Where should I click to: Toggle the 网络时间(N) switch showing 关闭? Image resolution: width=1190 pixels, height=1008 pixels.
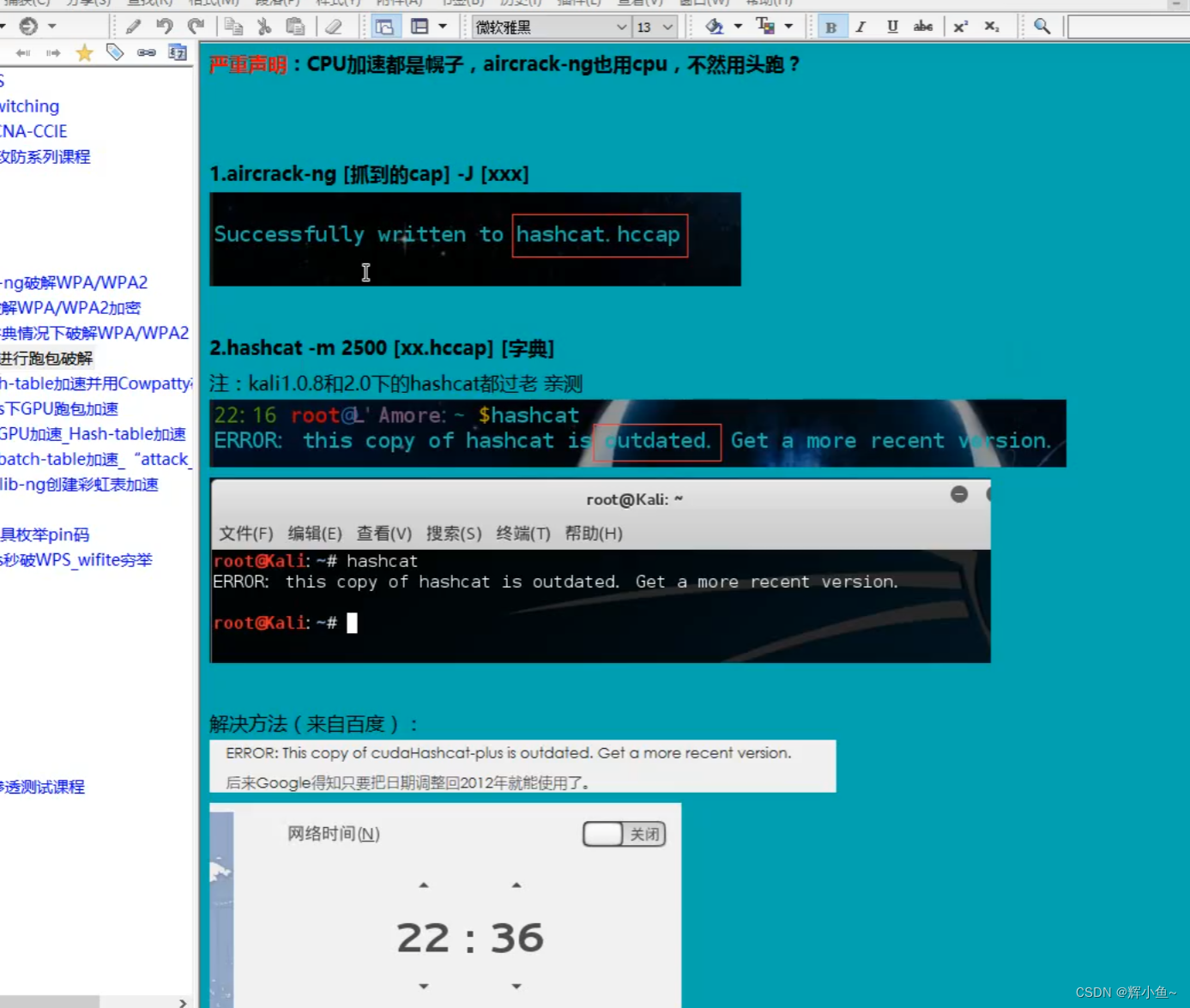[625, 834]
